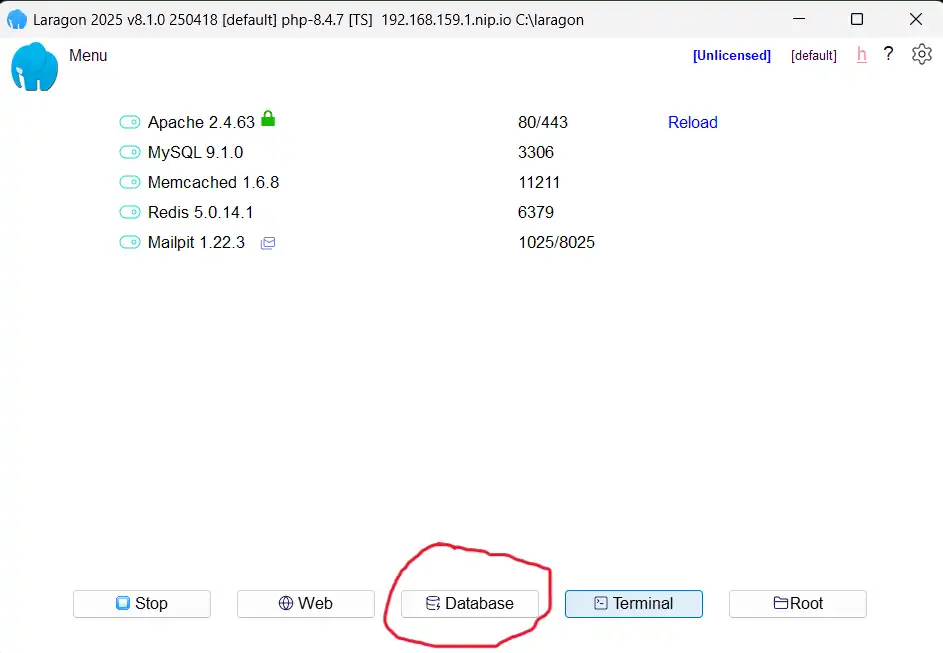Open the Menu label
This screenshot has width=943, height=653.
[88, 55]
